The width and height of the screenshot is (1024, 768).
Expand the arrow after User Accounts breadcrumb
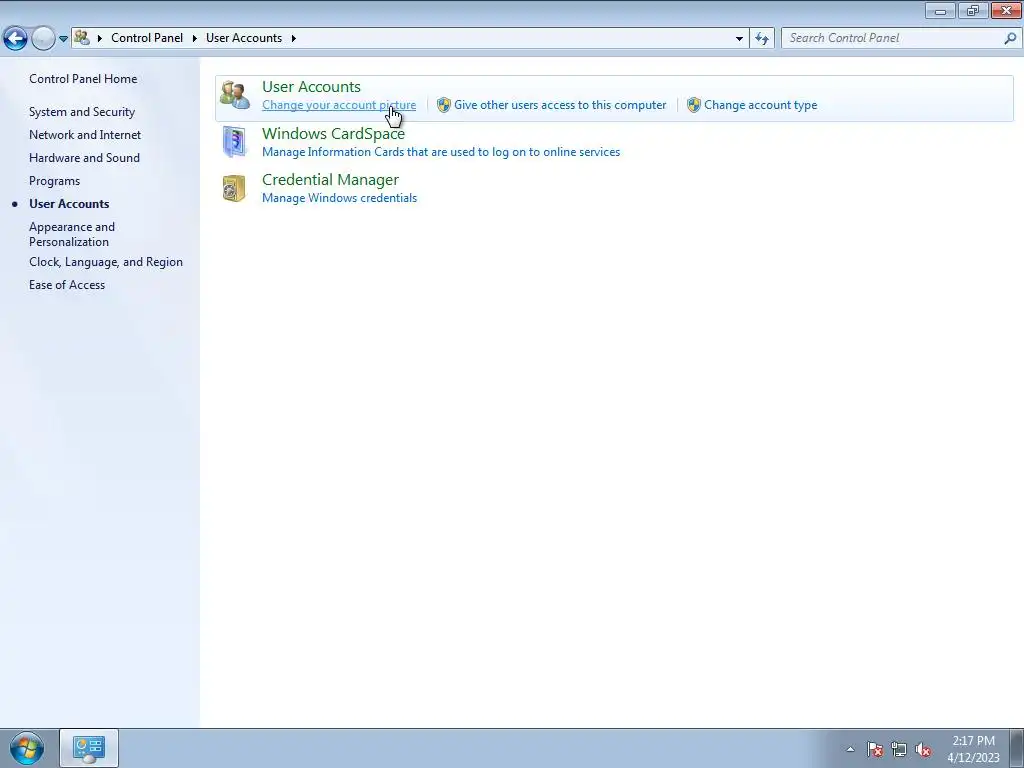click(294, 39)
